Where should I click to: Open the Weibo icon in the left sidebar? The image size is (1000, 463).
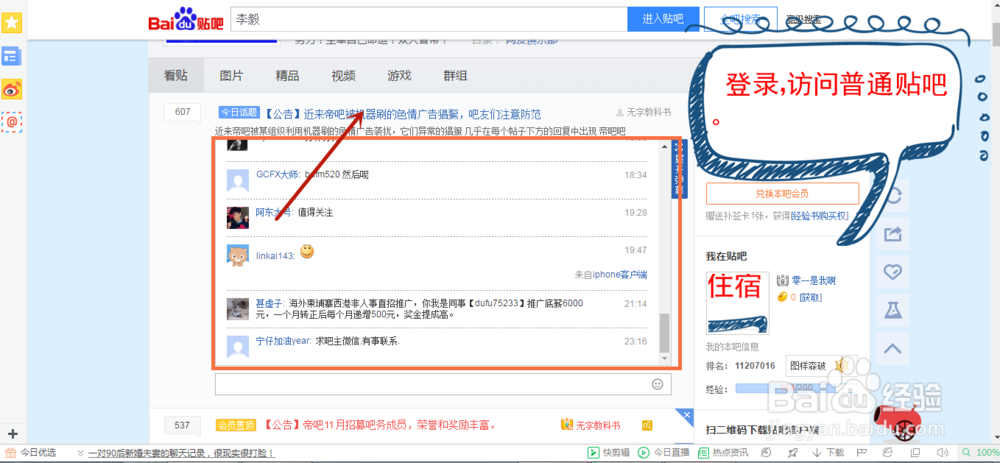coord(12,89)
